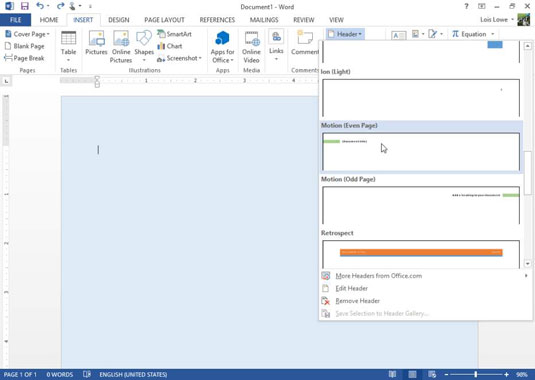Insert SmartArt graphic
Viewport: 535px width, 380px height.
coord(174,34)
